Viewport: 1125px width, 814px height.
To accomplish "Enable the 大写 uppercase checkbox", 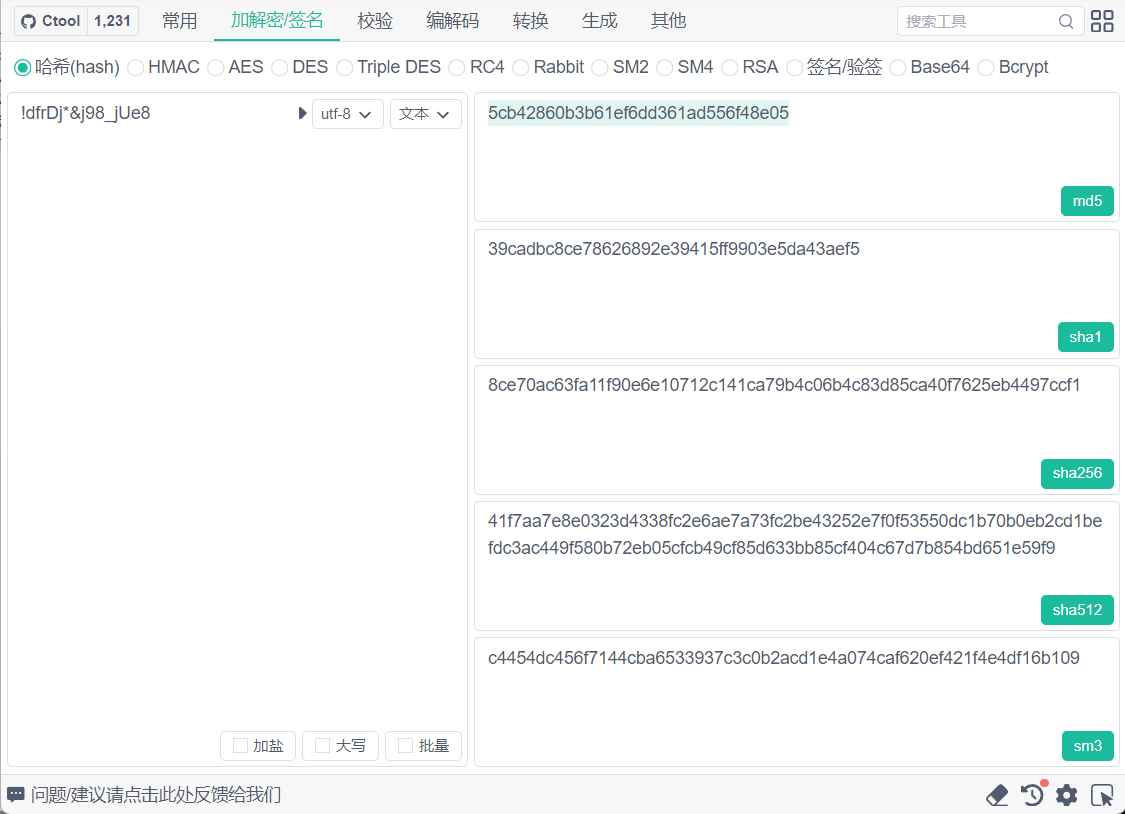I will 323,746.
